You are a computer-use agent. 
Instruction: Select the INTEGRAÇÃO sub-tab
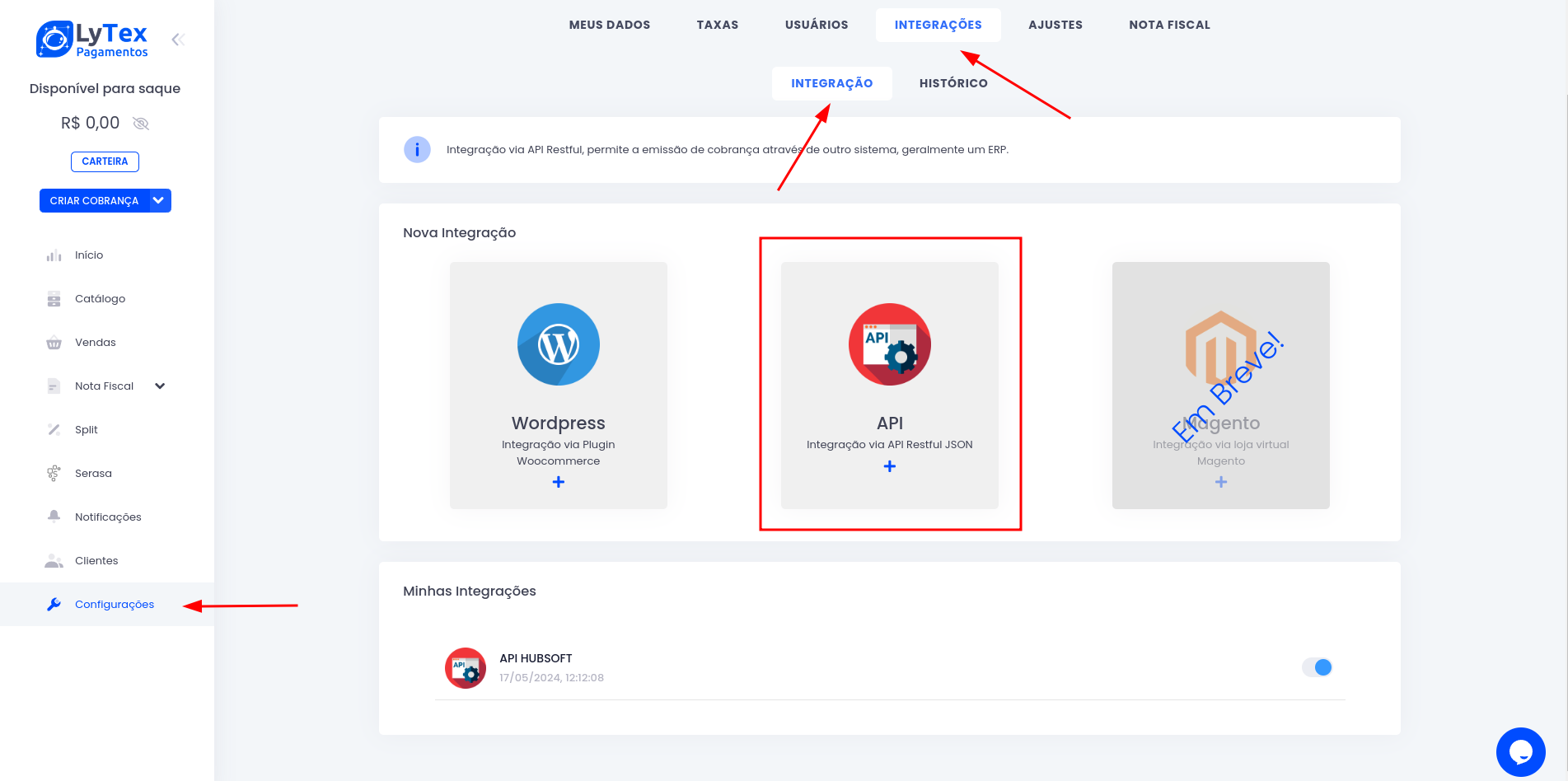coord(832,83)
